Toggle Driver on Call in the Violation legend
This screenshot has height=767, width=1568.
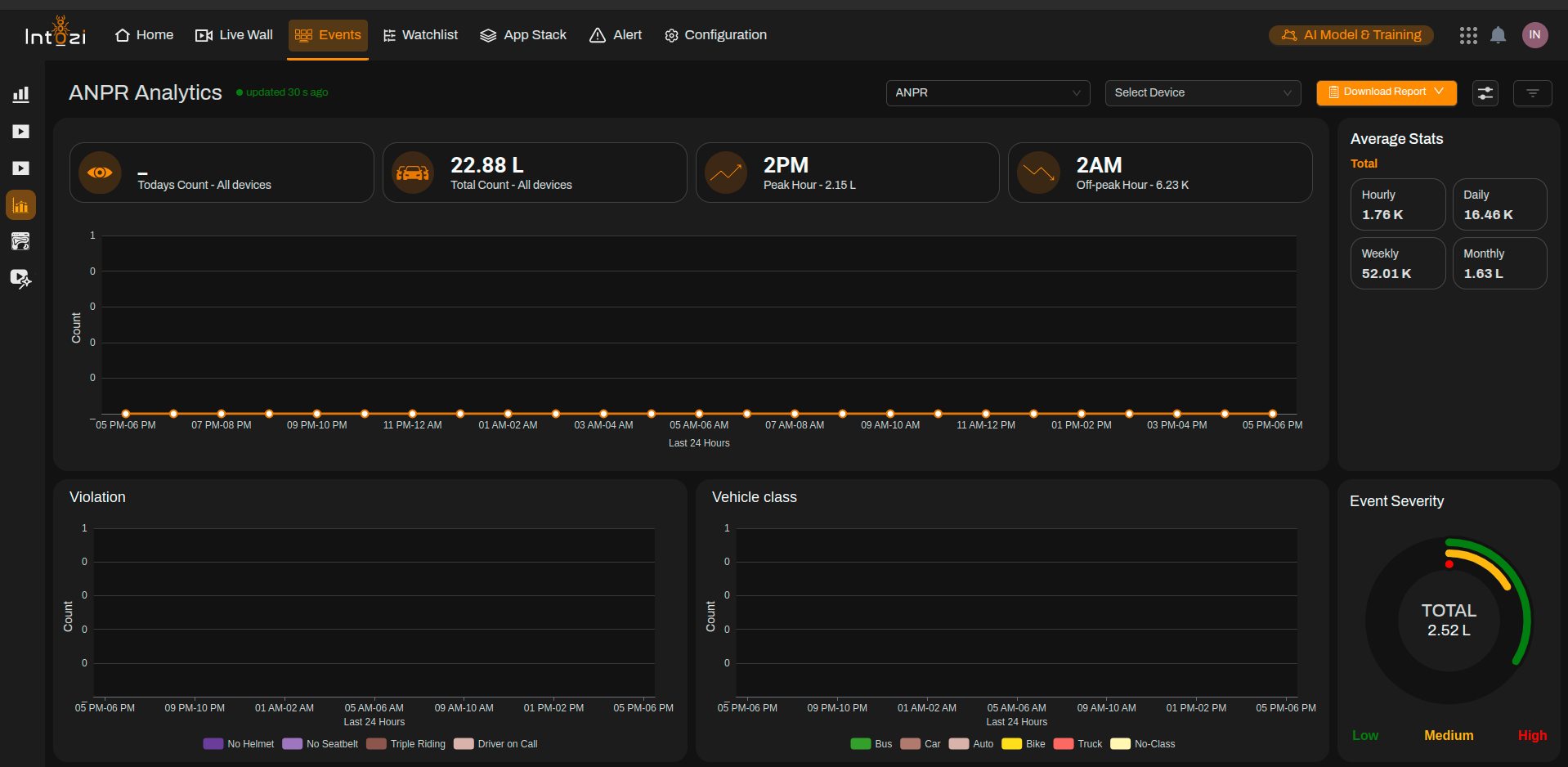tap(495, 743)
